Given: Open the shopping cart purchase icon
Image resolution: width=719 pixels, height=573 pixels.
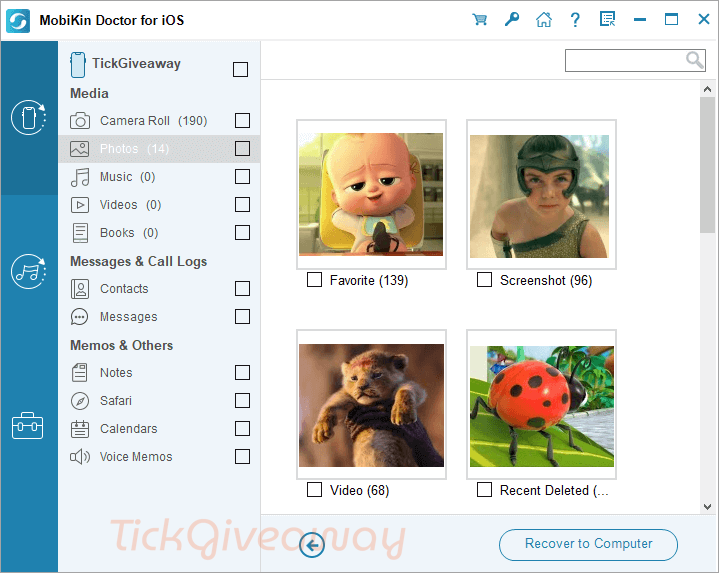Looking at the screenshot, I should [480, 19].
